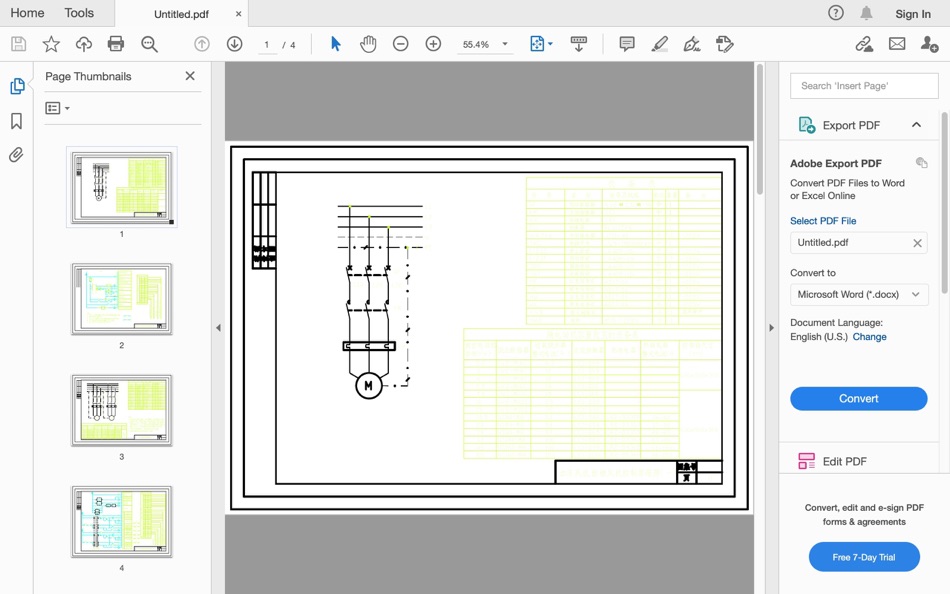Share with others person-plus icon

click(x=929, y=44)
